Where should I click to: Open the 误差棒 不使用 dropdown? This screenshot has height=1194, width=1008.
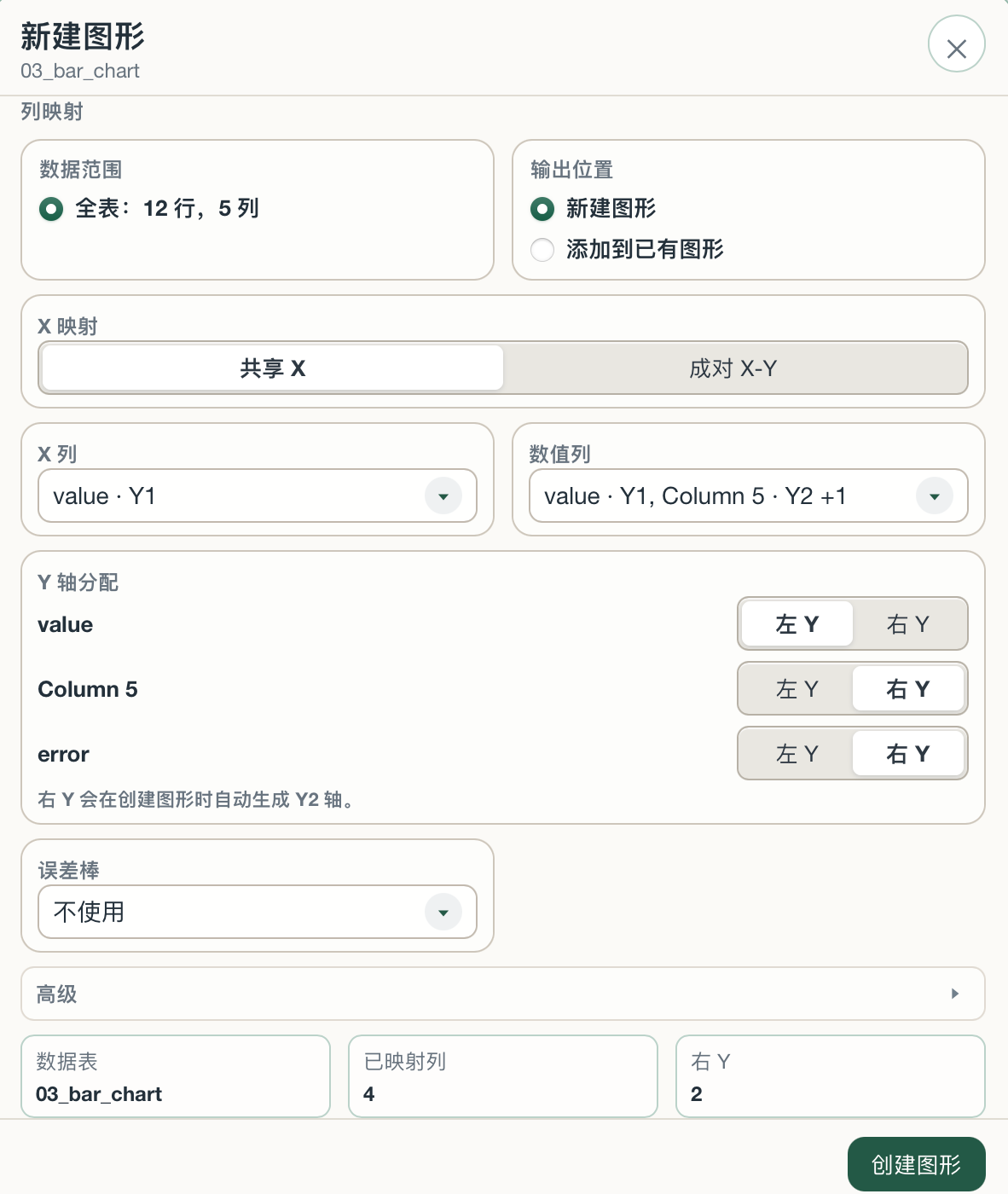pos(258,912)
